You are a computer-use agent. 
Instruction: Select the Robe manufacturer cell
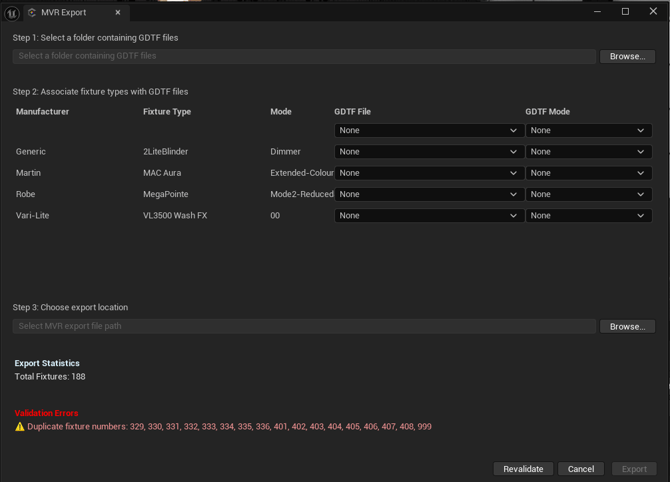click(26, 194)
